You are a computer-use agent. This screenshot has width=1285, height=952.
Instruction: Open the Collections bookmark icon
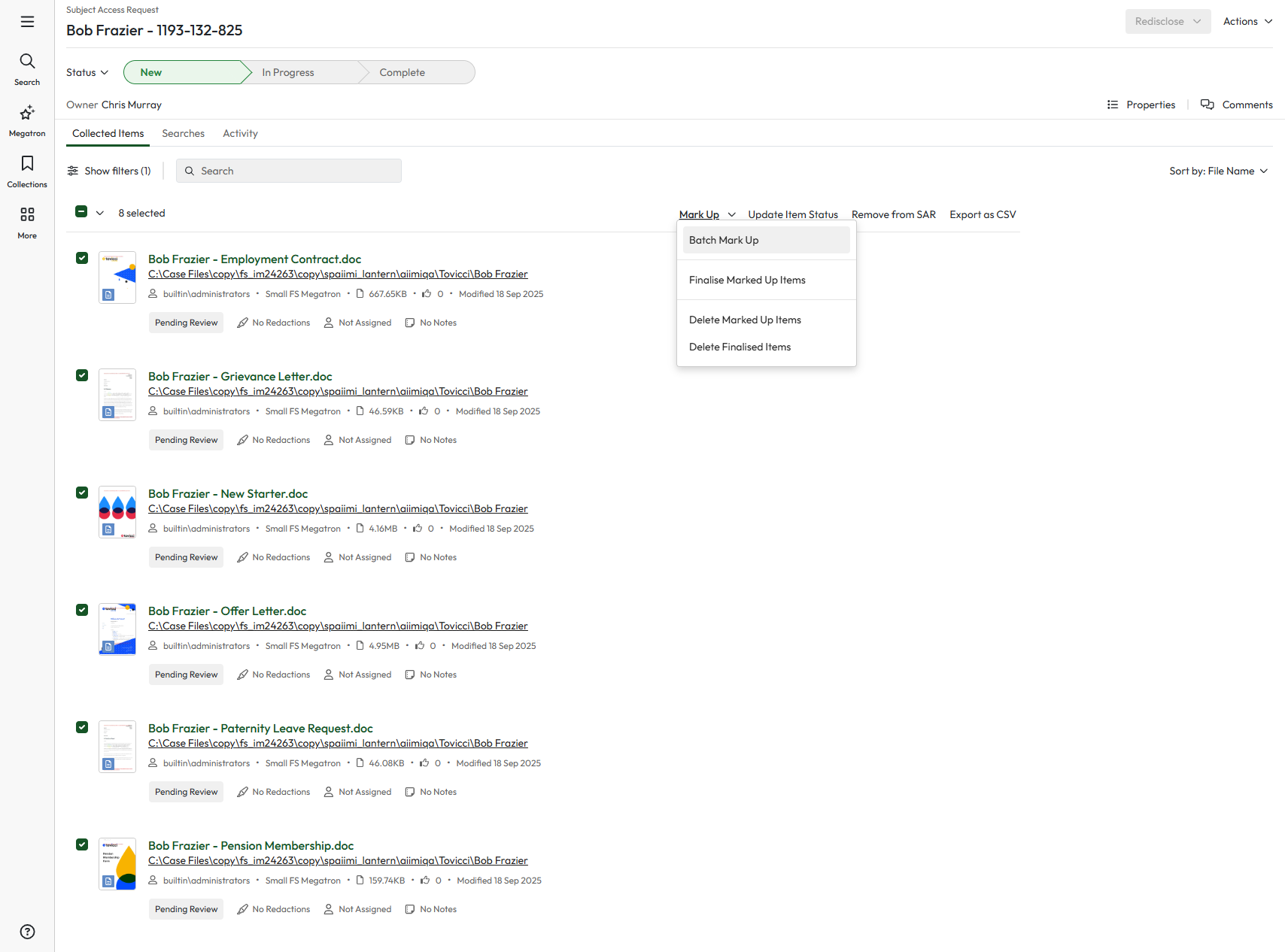tap(27, 164)
